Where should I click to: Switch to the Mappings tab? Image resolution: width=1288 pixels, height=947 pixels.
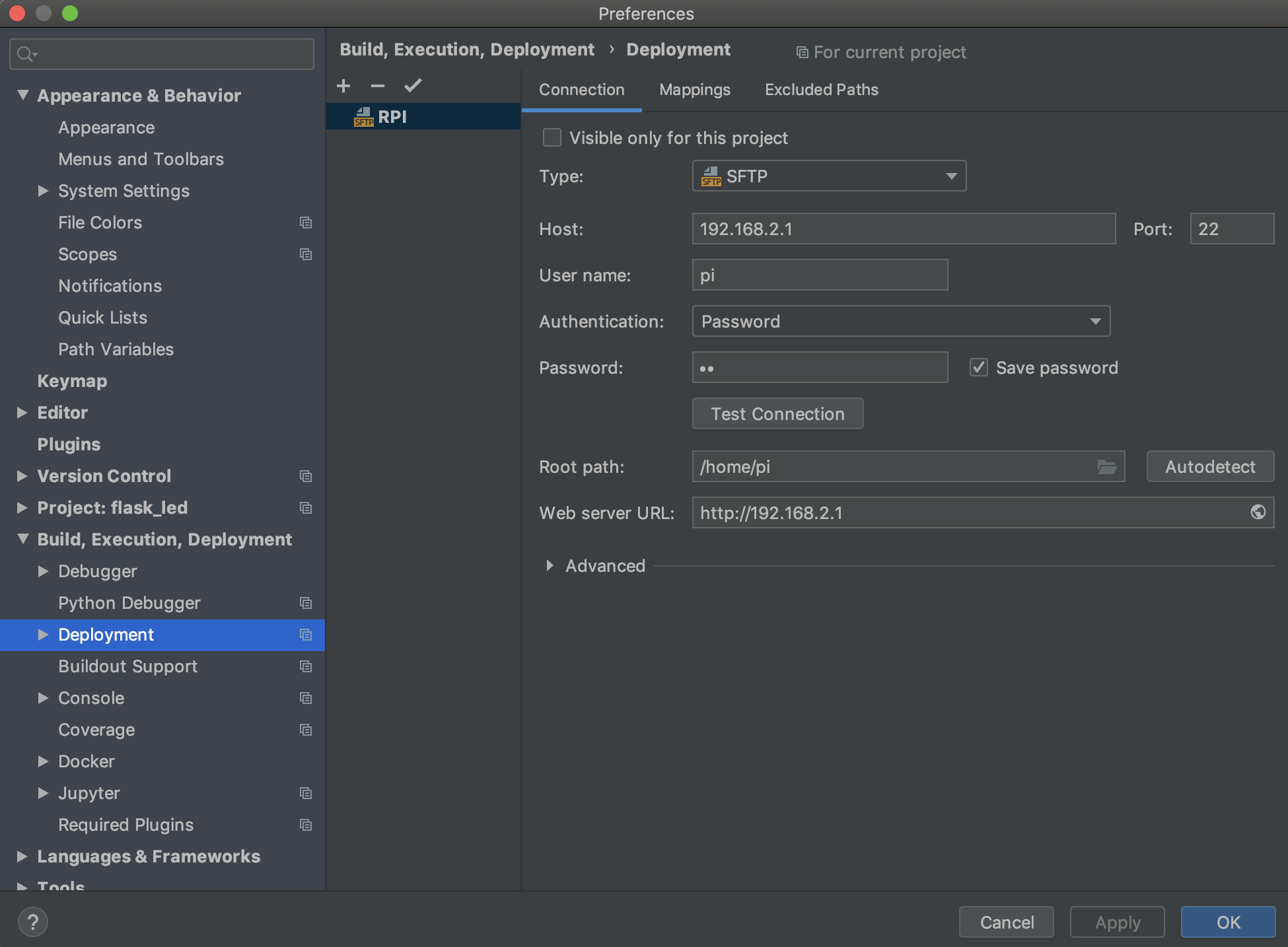pos(694,89)
